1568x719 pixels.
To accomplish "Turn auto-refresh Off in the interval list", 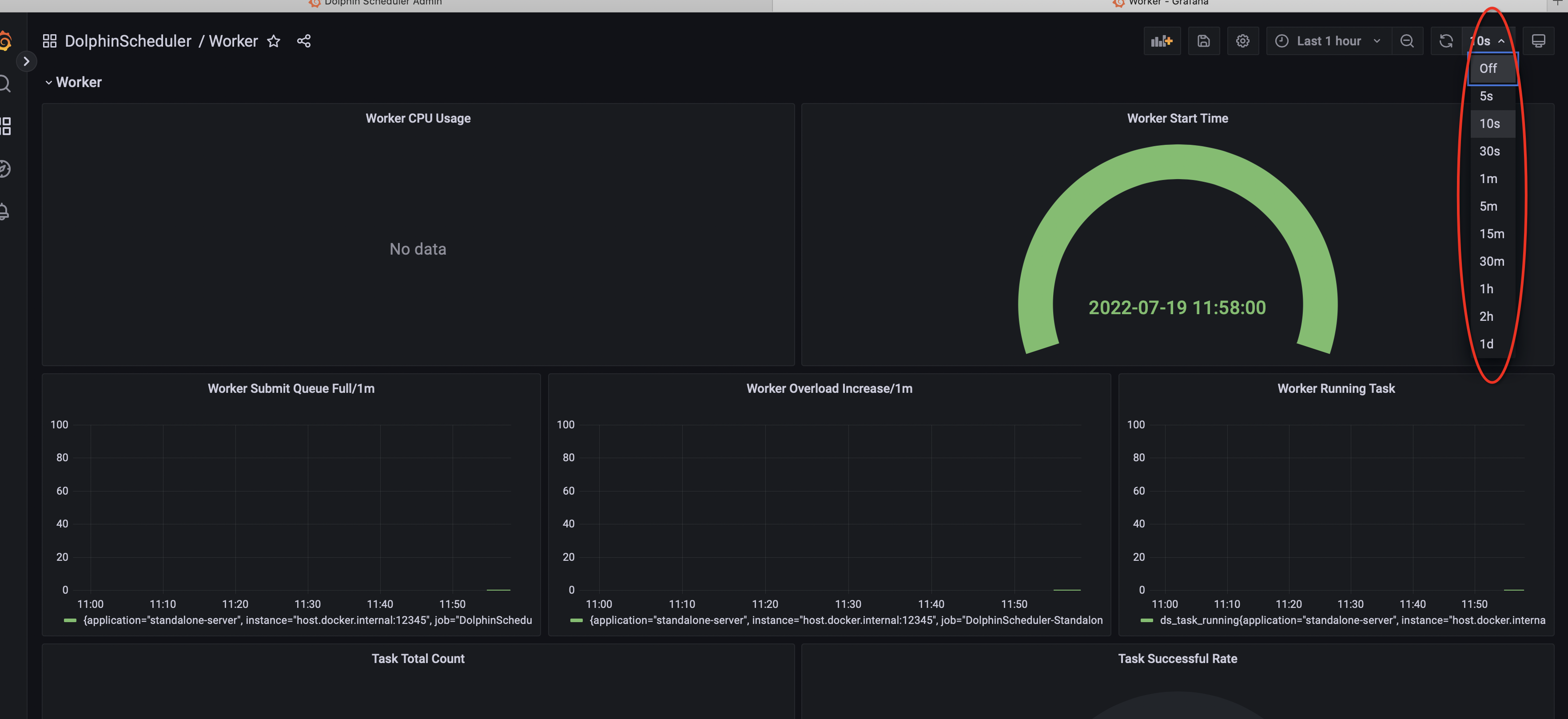I will (x=1489, y=68).
